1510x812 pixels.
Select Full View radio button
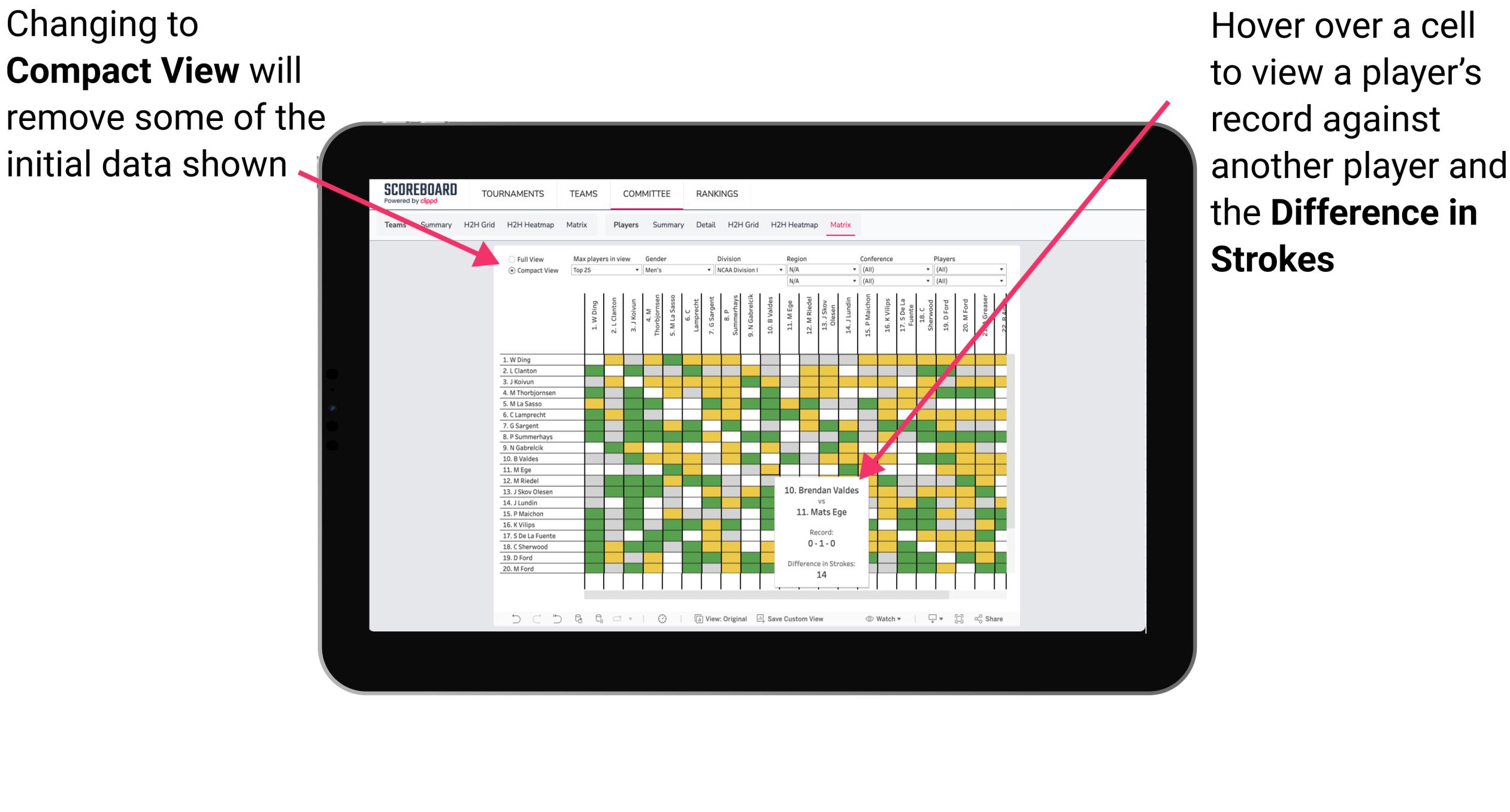pyautogui.click(x=511, y=259)
